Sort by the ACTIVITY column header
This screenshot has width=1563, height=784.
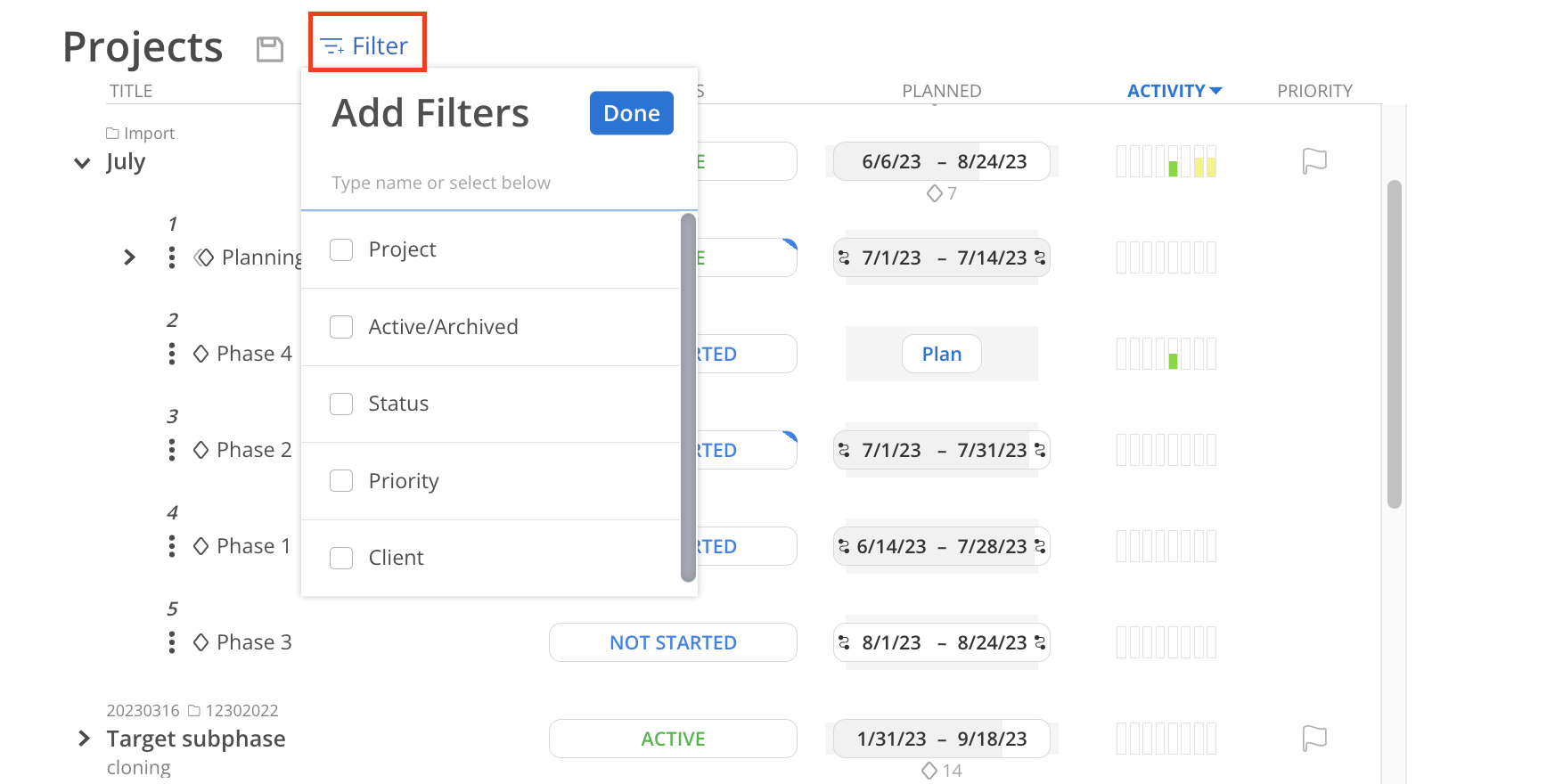click(x=1174, y=91)
